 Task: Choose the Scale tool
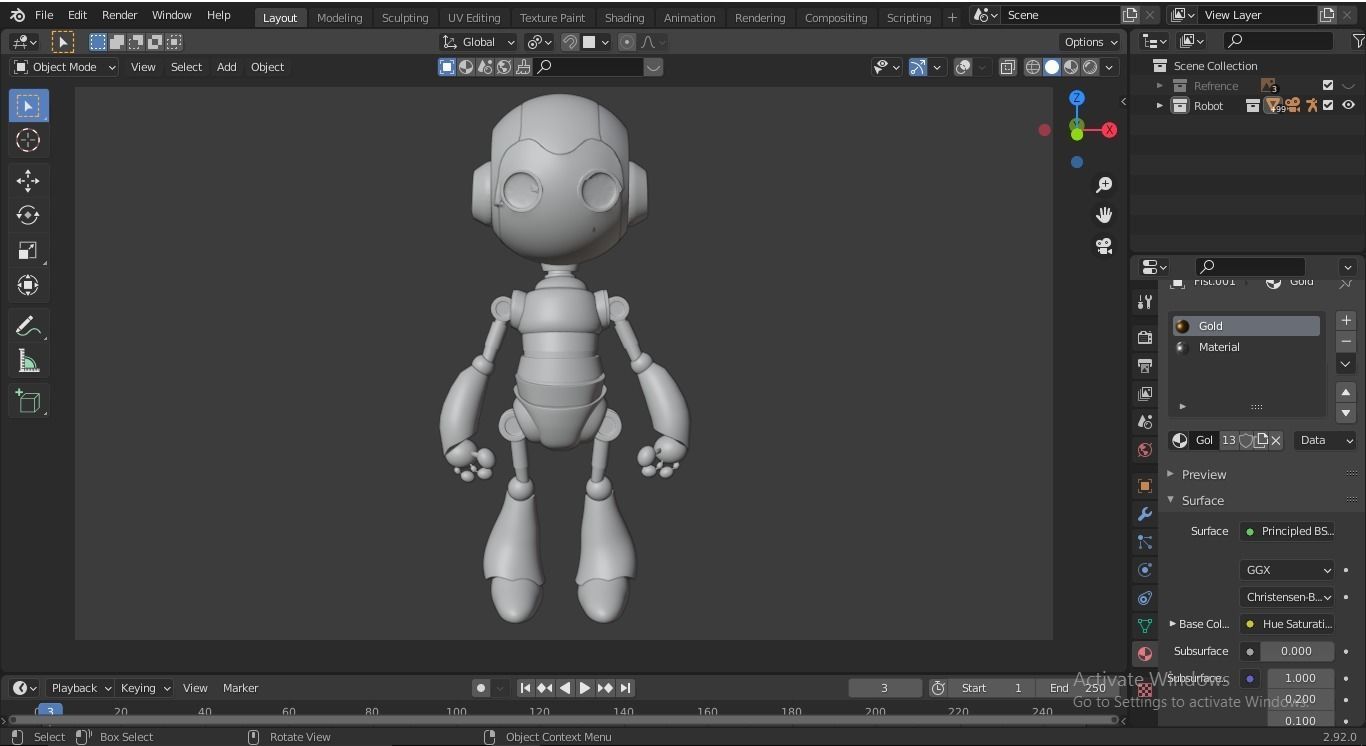pos(28,250)
